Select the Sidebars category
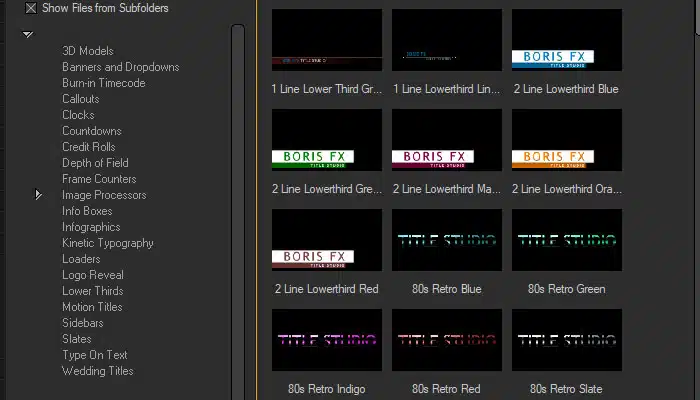The width and height of the screenshot is (700, 400). point(83,323)
